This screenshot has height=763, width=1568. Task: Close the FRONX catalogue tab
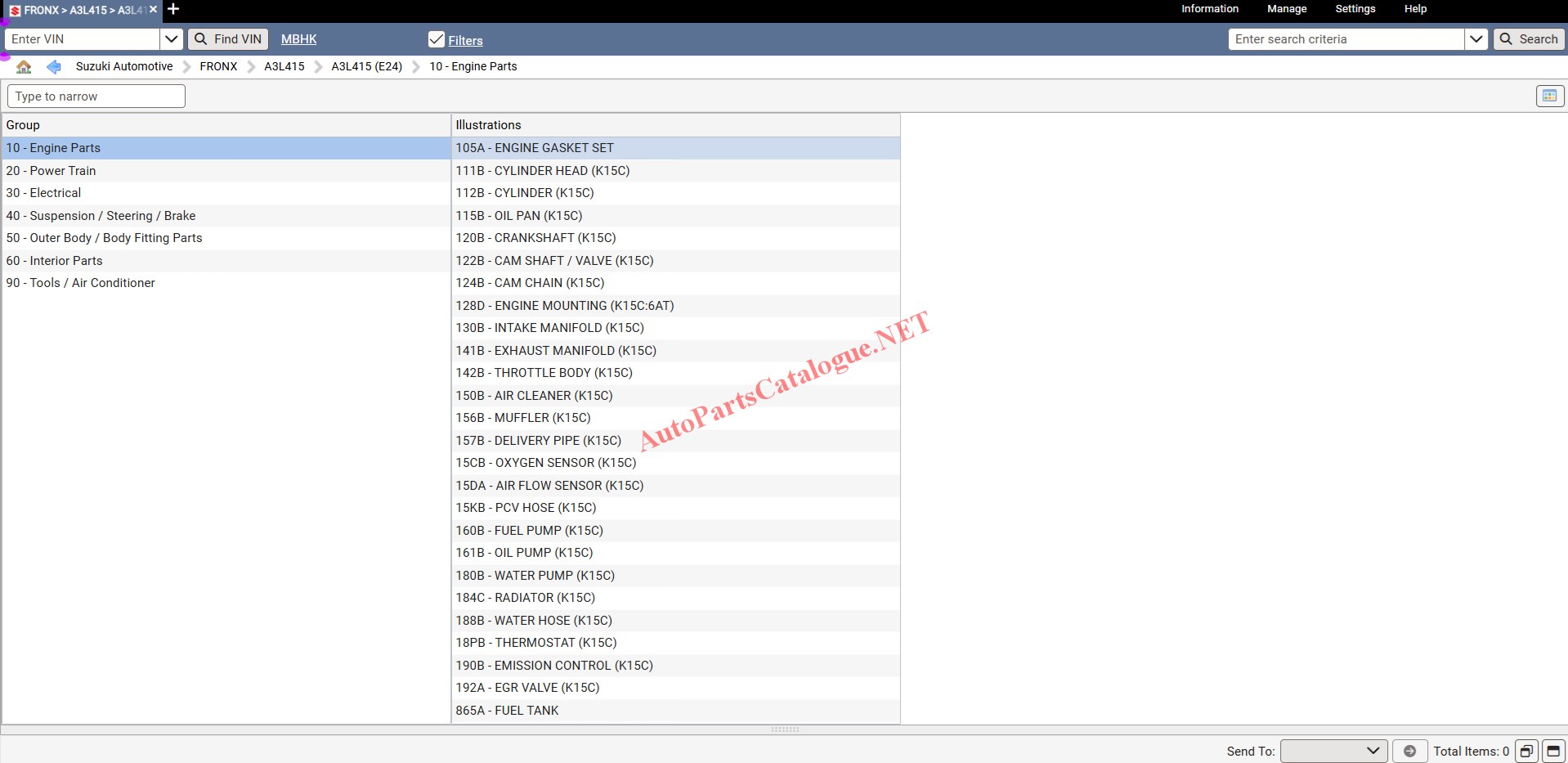(x=153, y=10)
